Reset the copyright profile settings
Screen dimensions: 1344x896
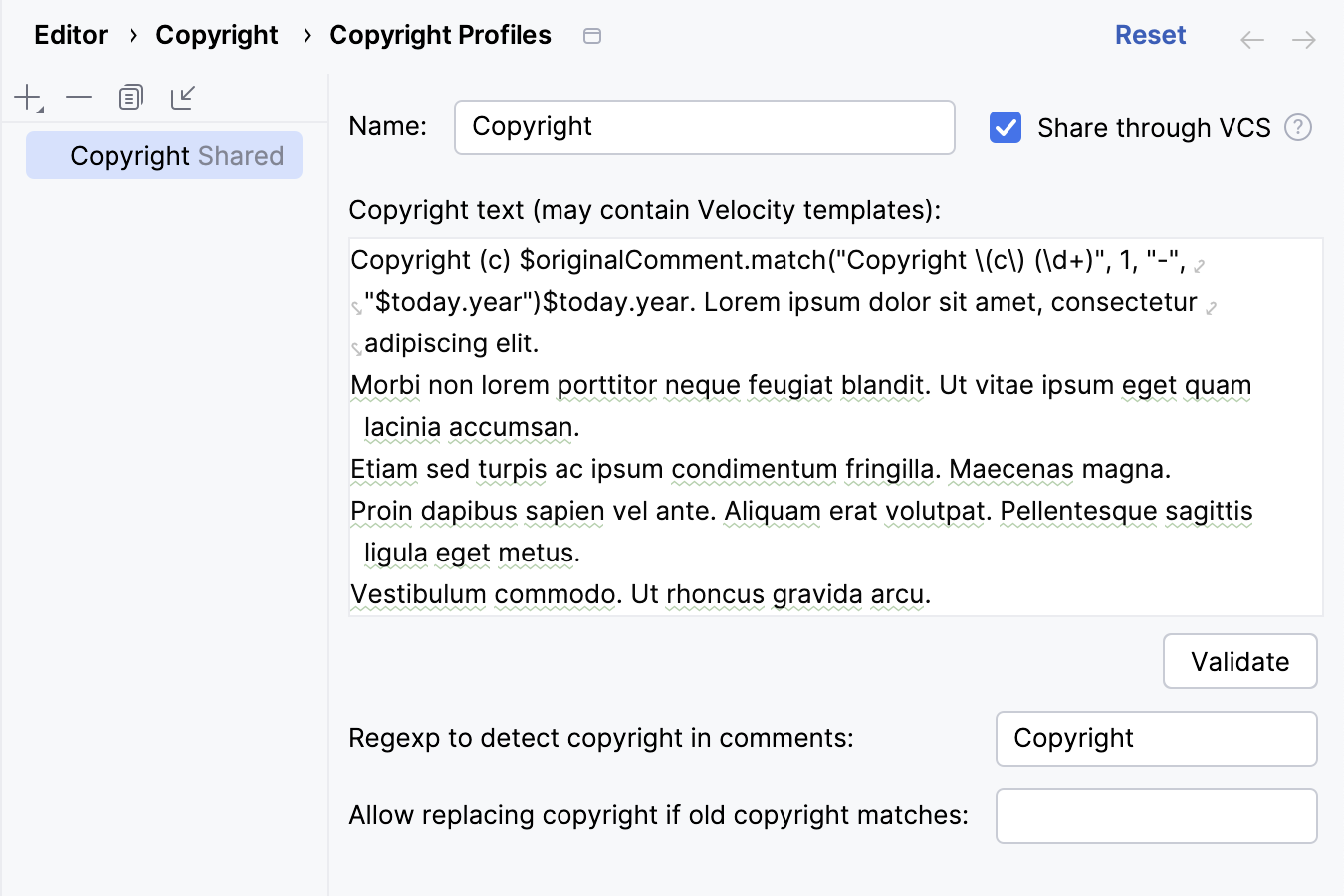click(x=1150, y=34)
